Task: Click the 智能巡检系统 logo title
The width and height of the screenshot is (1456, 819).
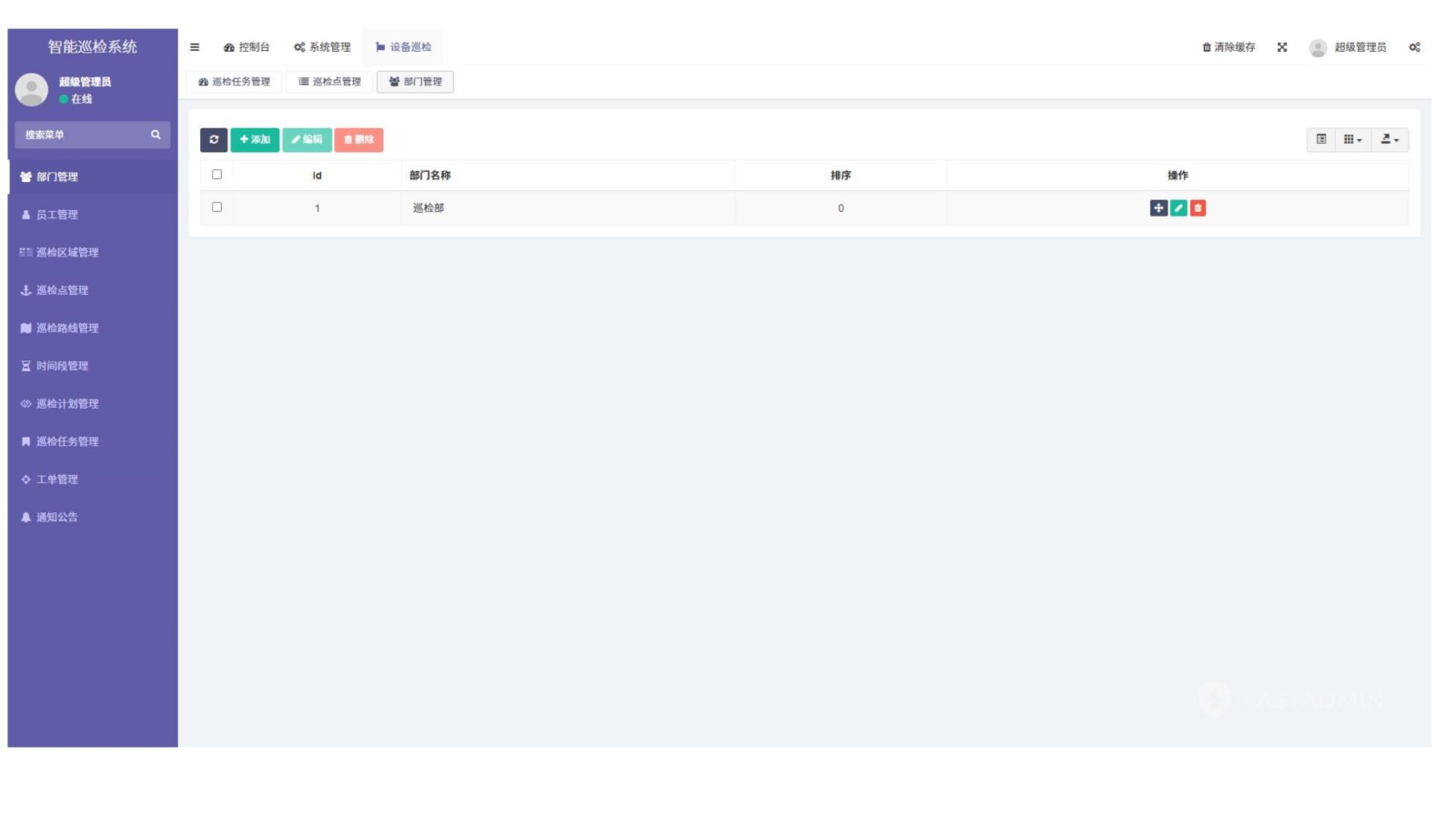Action: [x=93, y=46]
